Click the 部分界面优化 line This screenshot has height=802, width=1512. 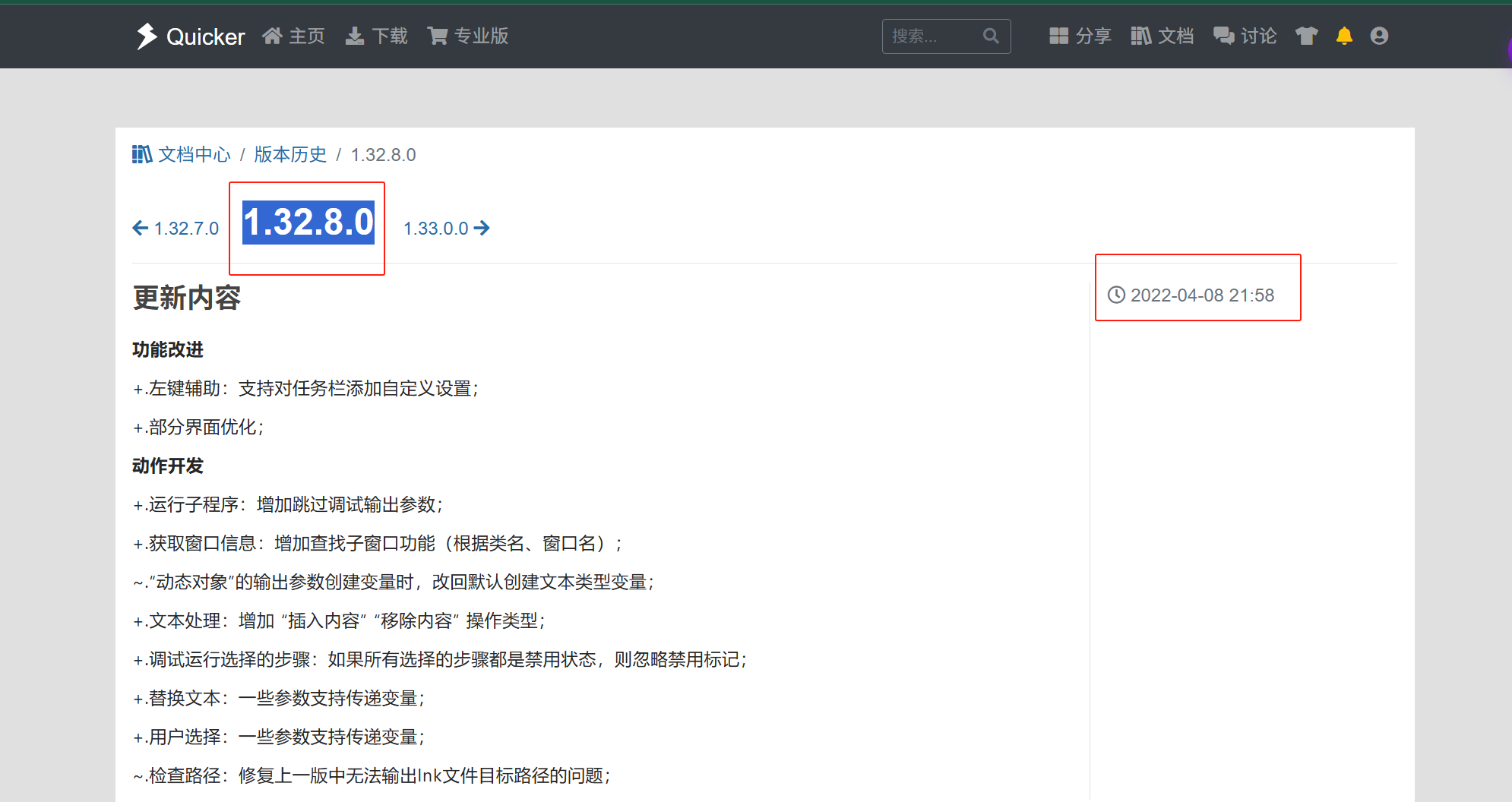pos(198,428)
